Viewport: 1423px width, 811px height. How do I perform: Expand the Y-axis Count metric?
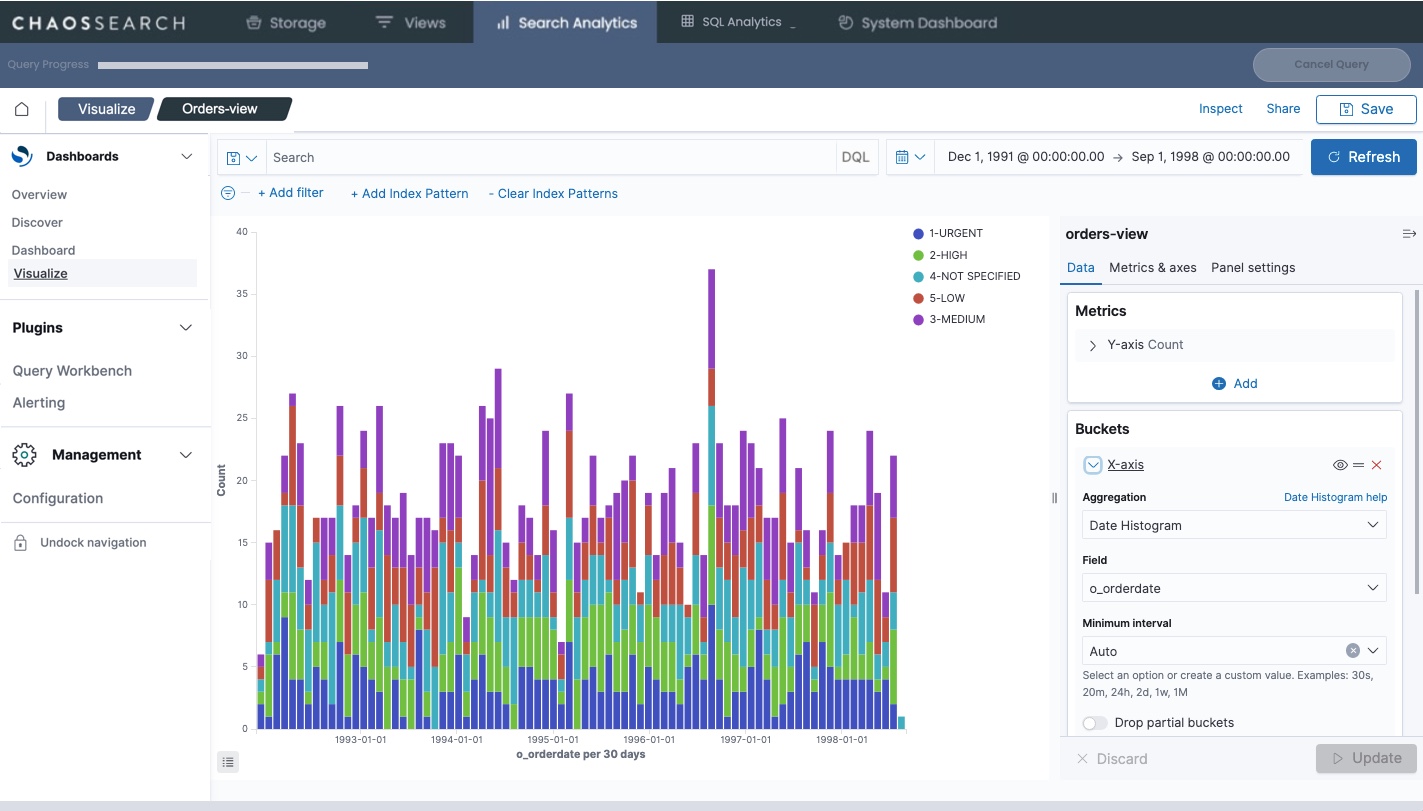[1093, 345]
